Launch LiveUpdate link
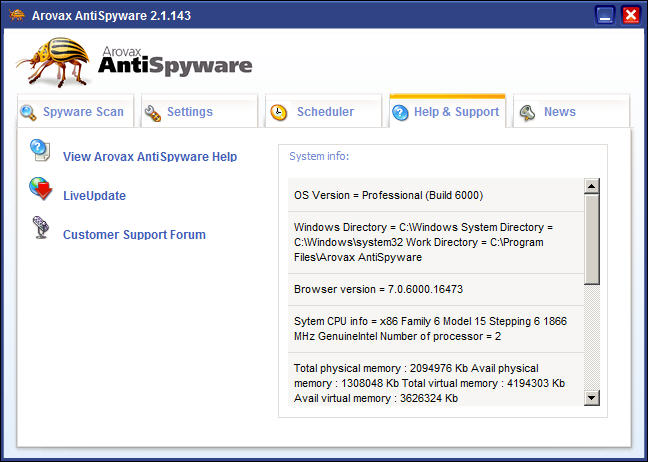The image size is (648, 462). 94,195
